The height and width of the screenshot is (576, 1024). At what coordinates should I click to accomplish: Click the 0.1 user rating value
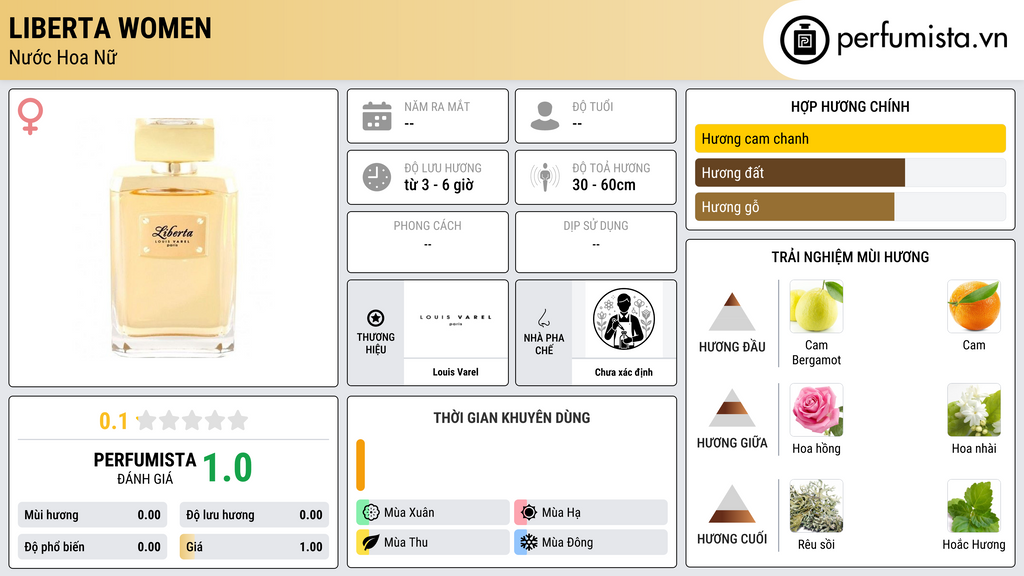coord(113,421)
